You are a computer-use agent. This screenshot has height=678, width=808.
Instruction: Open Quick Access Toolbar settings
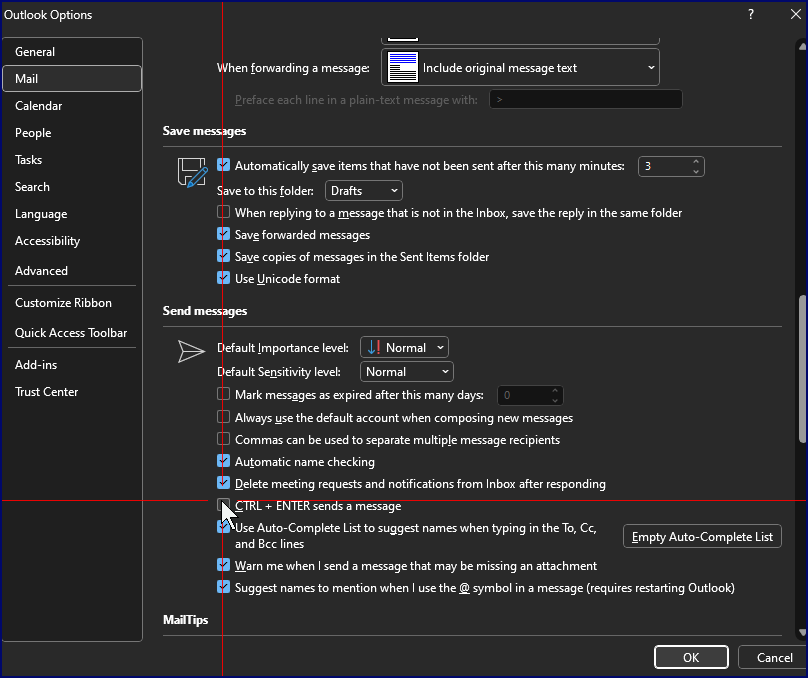point(72,332)
